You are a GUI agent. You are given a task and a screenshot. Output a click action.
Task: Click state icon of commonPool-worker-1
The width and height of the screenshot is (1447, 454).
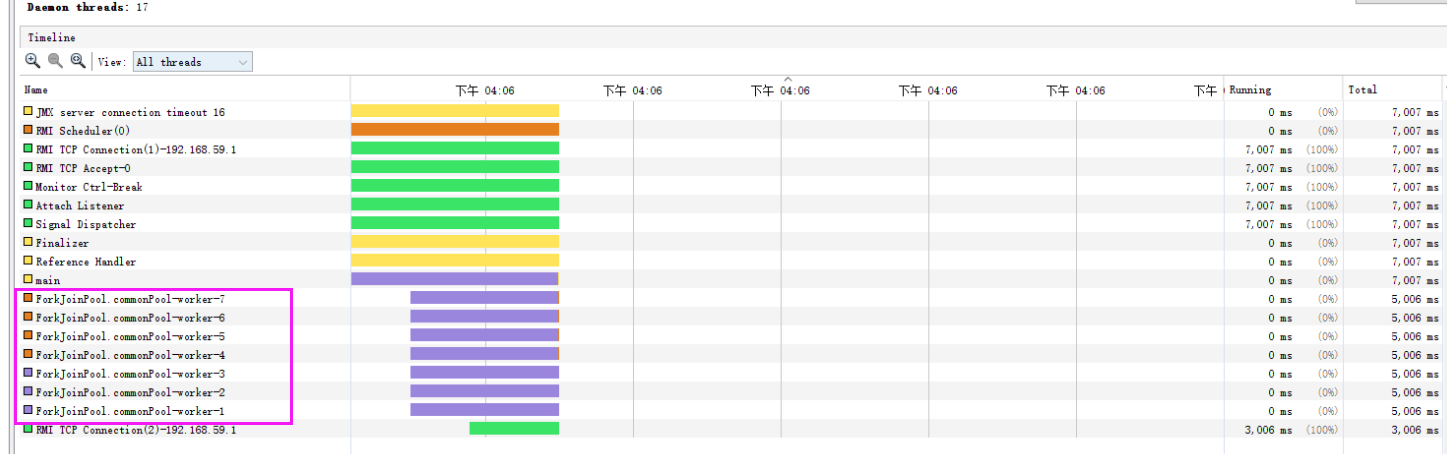pos(28,410)
